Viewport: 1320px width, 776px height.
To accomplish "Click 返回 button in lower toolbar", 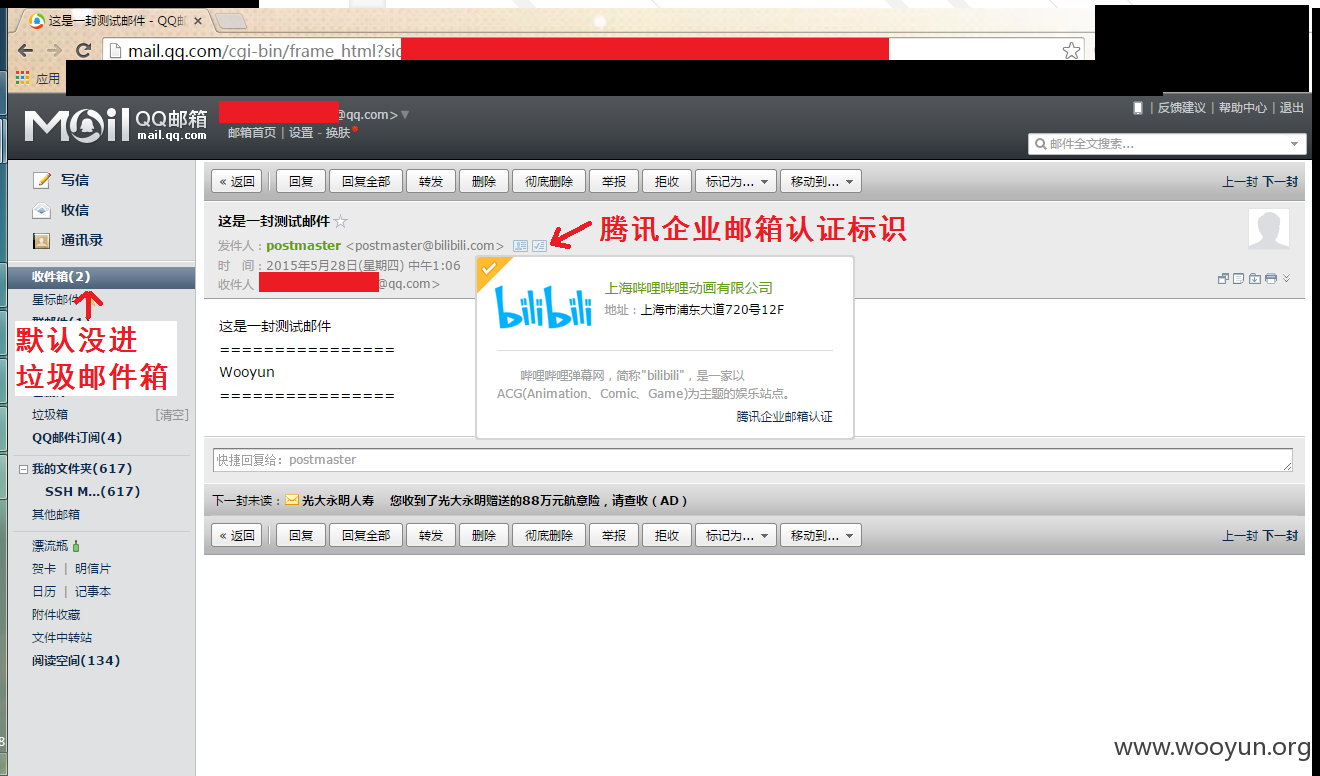I will 237,535.
